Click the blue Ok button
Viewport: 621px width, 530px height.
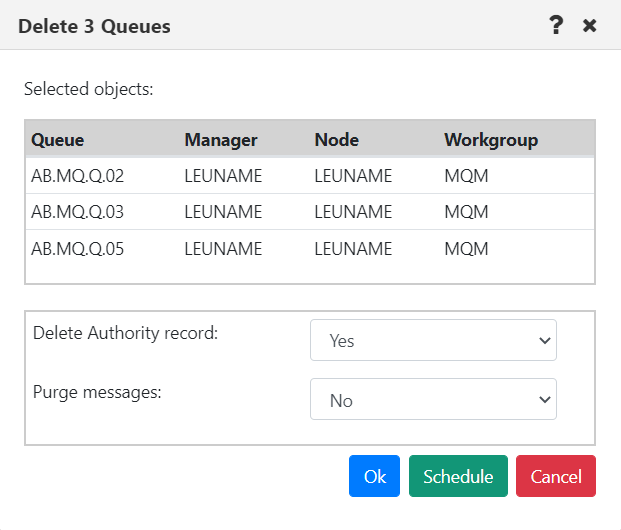(x=374, y=476)
